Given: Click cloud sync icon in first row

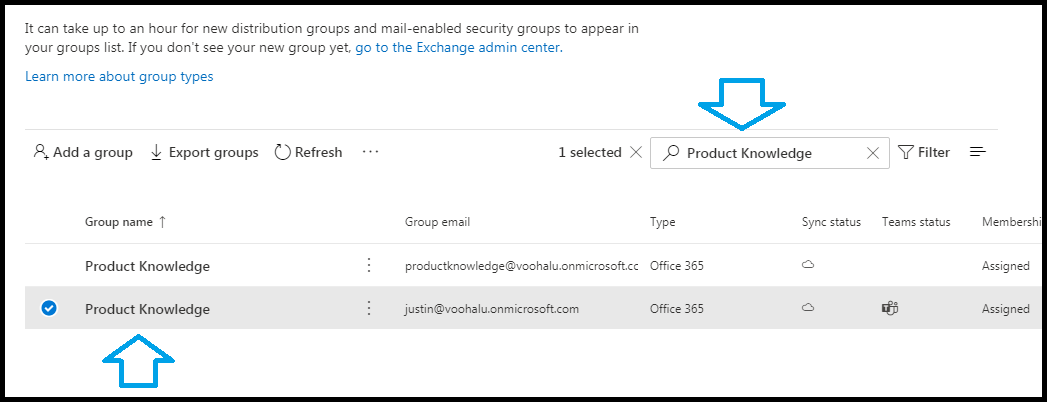Looking at the screenshot, I should 808,265.
